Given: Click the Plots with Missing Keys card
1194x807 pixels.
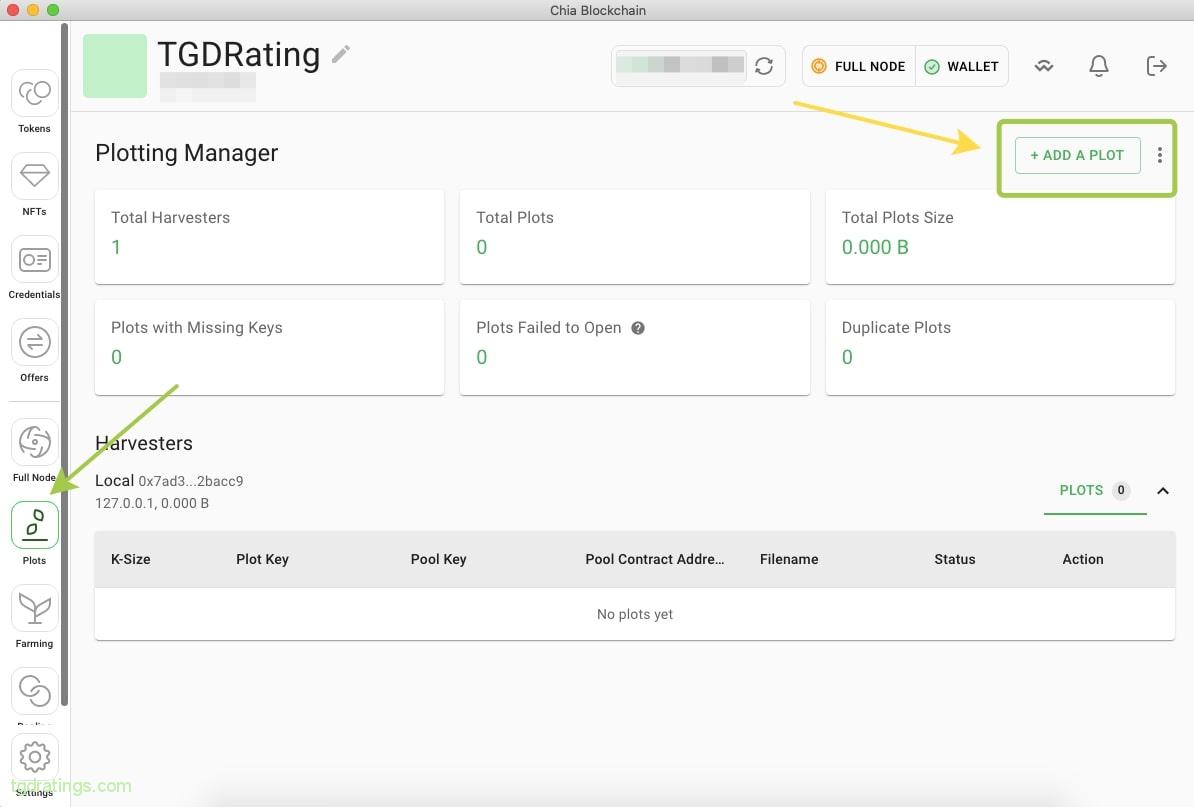Looking at the screenshot, I should 270,346.
